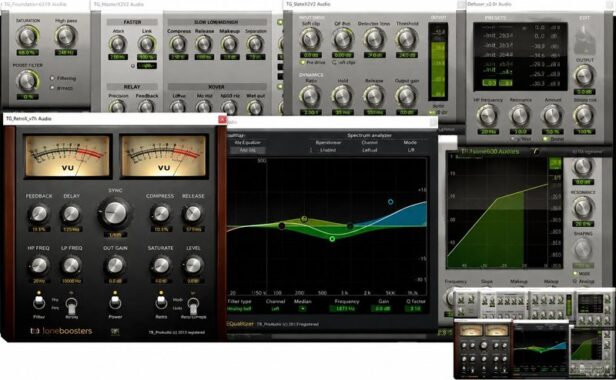Image resolution: width=616 pixels, height=380 pixels.
Task: Click the RESONANCE knob beside the transfer curve graph
Action: (583, 208)
